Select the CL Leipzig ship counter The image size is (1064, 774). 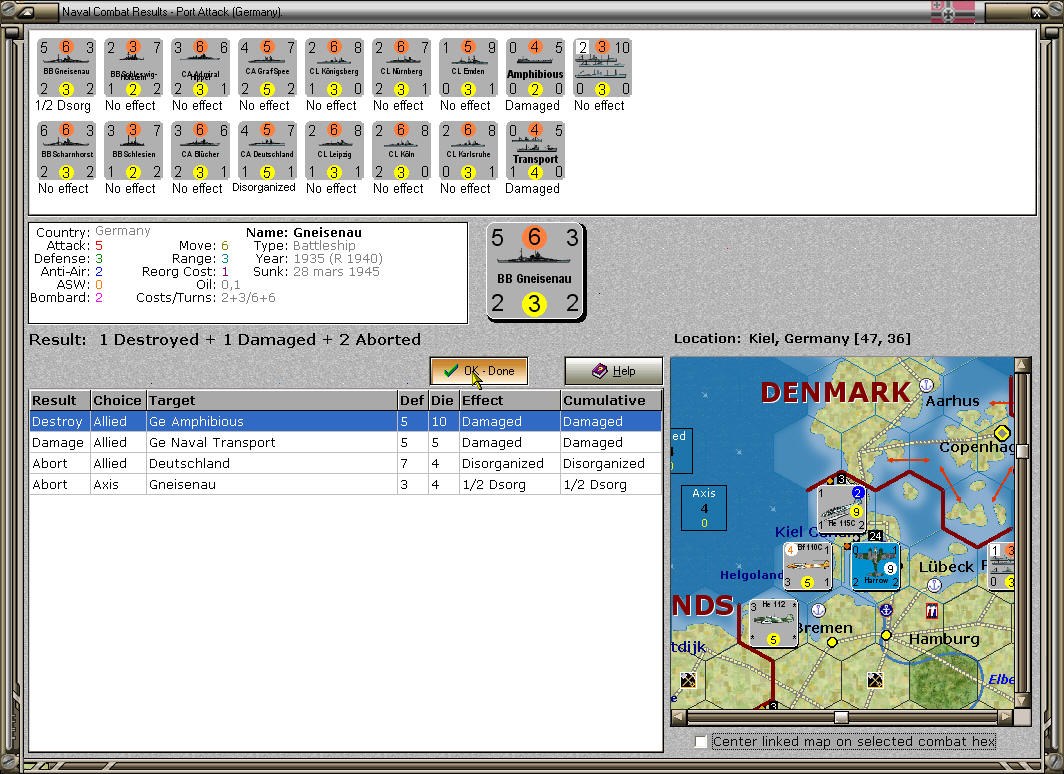click(x=334, y=151)
